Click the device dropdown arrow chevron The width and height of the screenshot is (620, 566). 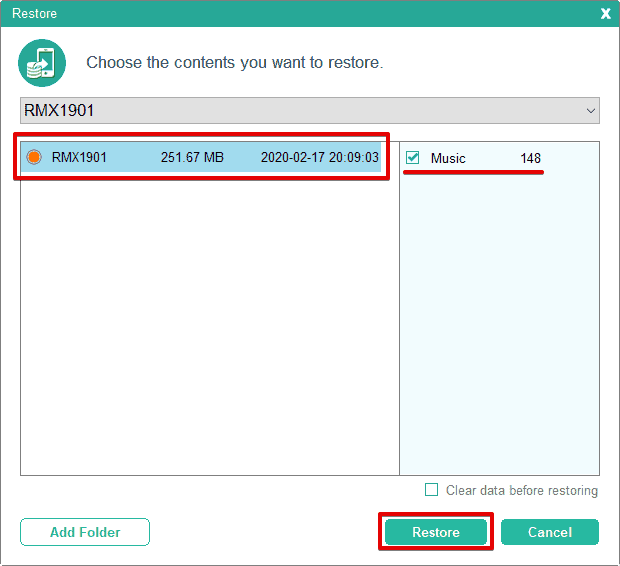click(x=589, y=110)
